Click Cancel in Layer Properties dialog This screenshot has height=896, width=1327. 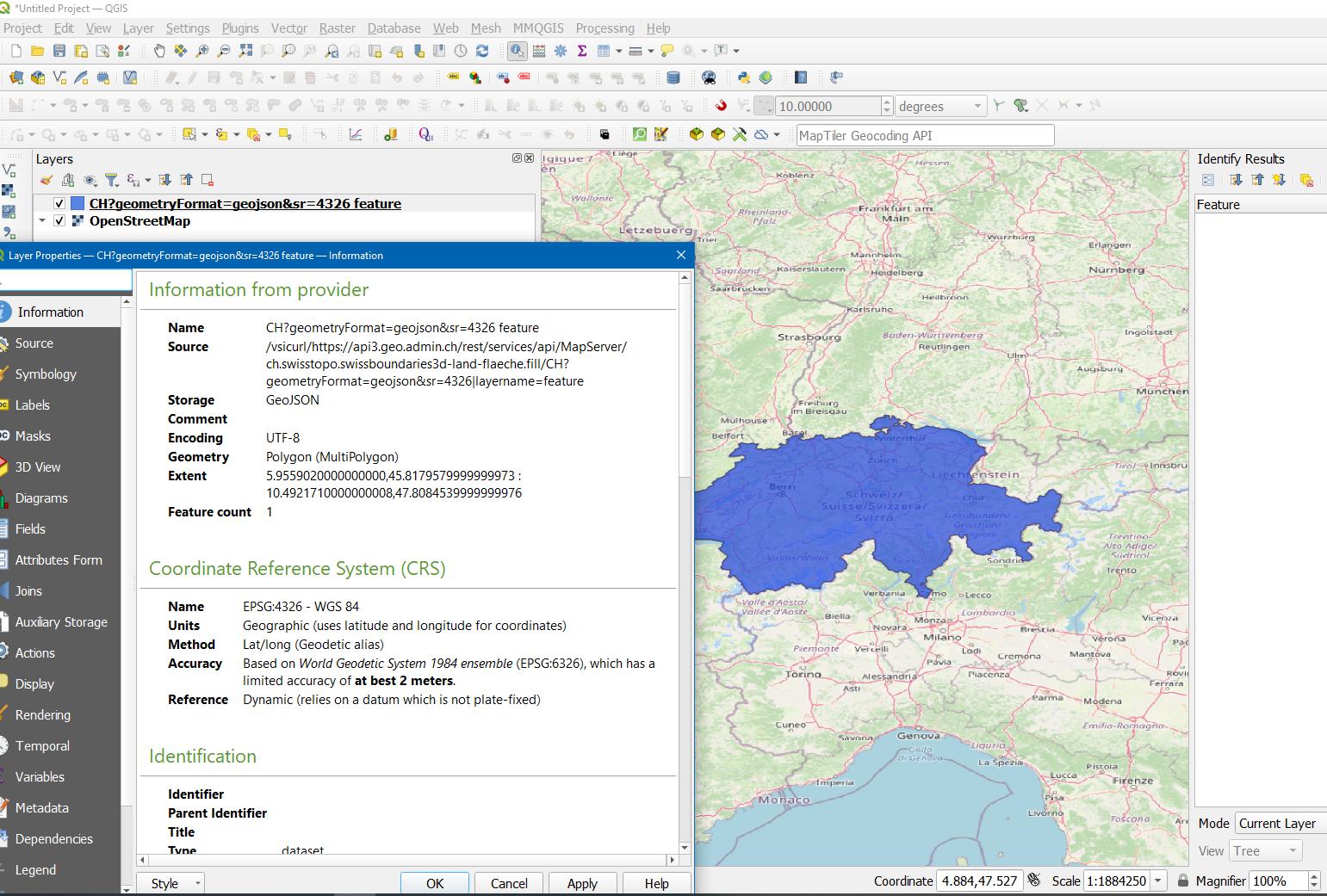coord(509,883)
